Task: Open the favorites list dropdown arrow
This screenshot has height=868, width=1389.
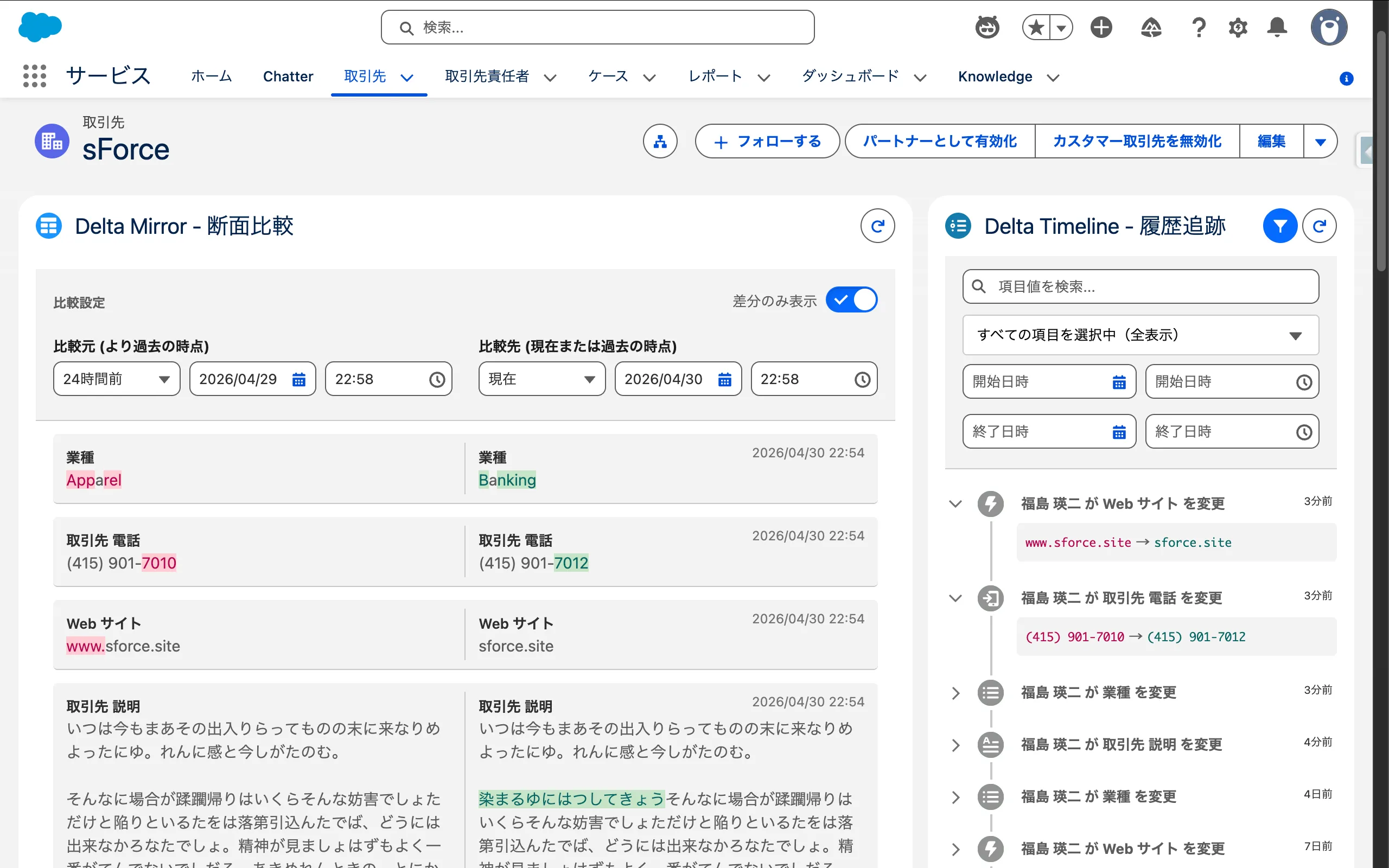Action: point(1061,27)
